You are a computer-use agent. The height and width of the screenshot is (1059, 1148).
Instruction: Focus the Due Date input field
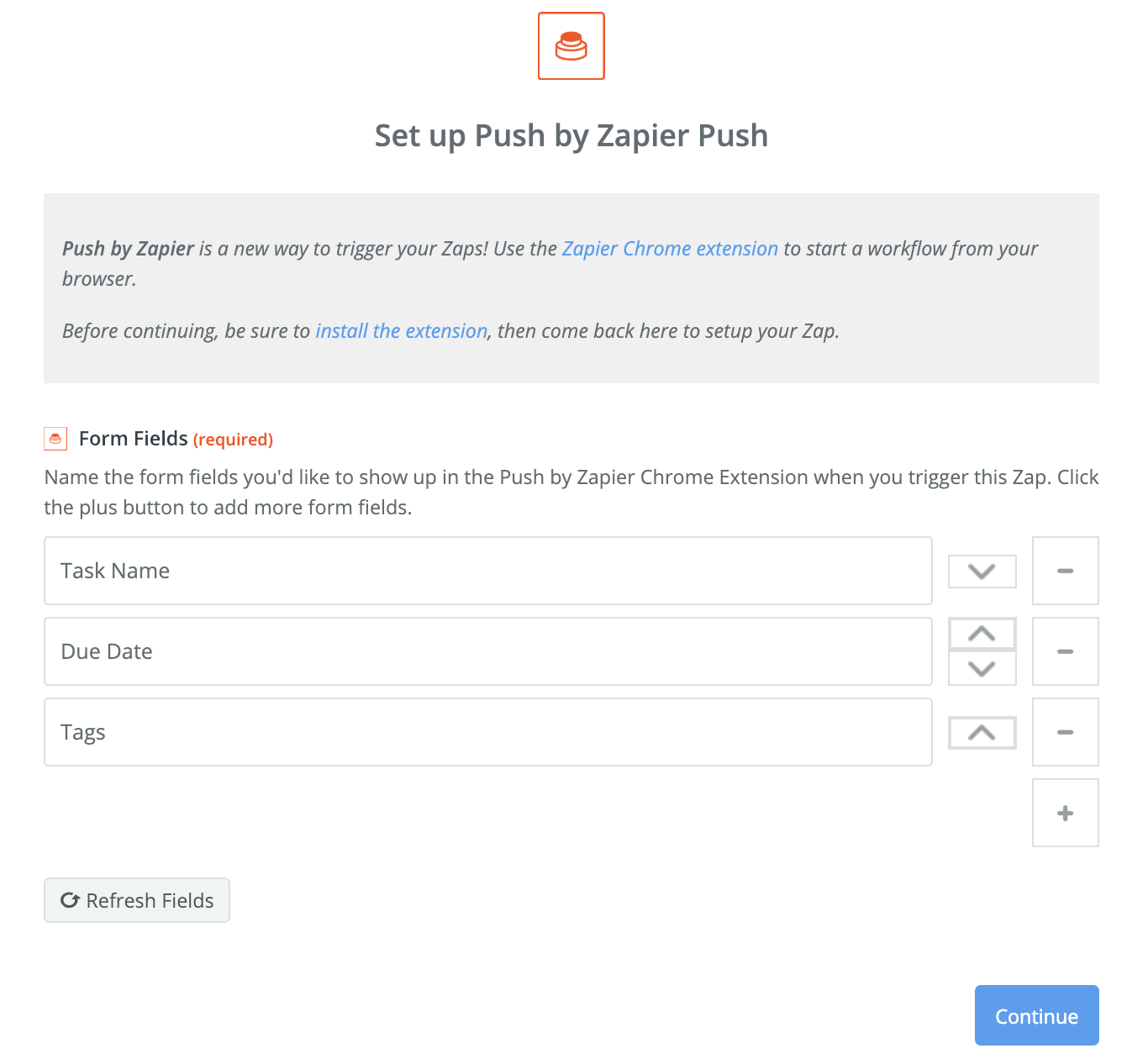pos(487,651)
